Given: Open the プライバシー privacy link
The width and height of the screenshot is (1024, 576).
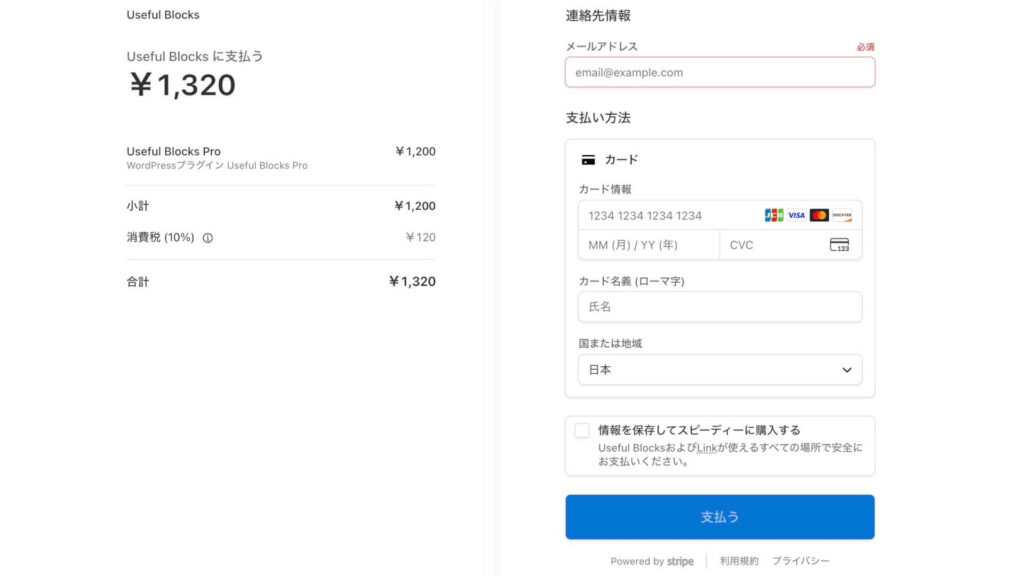Looking at the screenshot, I should point(800,561).
